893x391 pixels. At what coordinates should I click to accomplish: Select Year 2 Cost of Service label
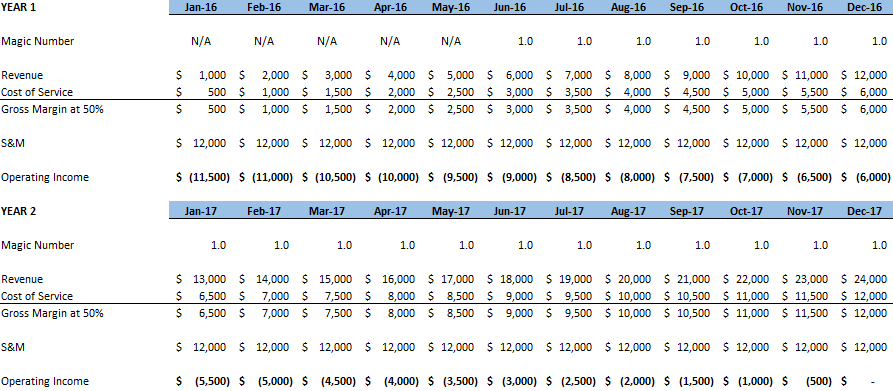(x=37, y=297)
